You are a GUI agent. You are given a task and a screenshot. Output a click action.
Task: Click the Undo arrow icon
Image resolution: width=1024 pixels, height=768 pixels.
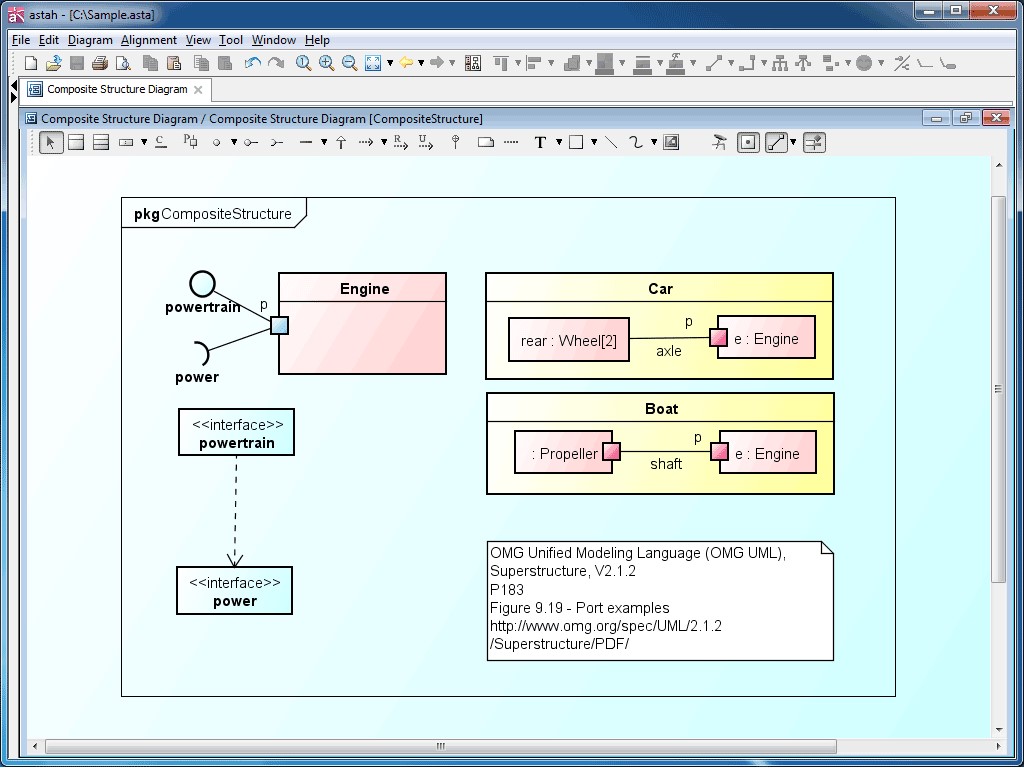click(252, 63)
